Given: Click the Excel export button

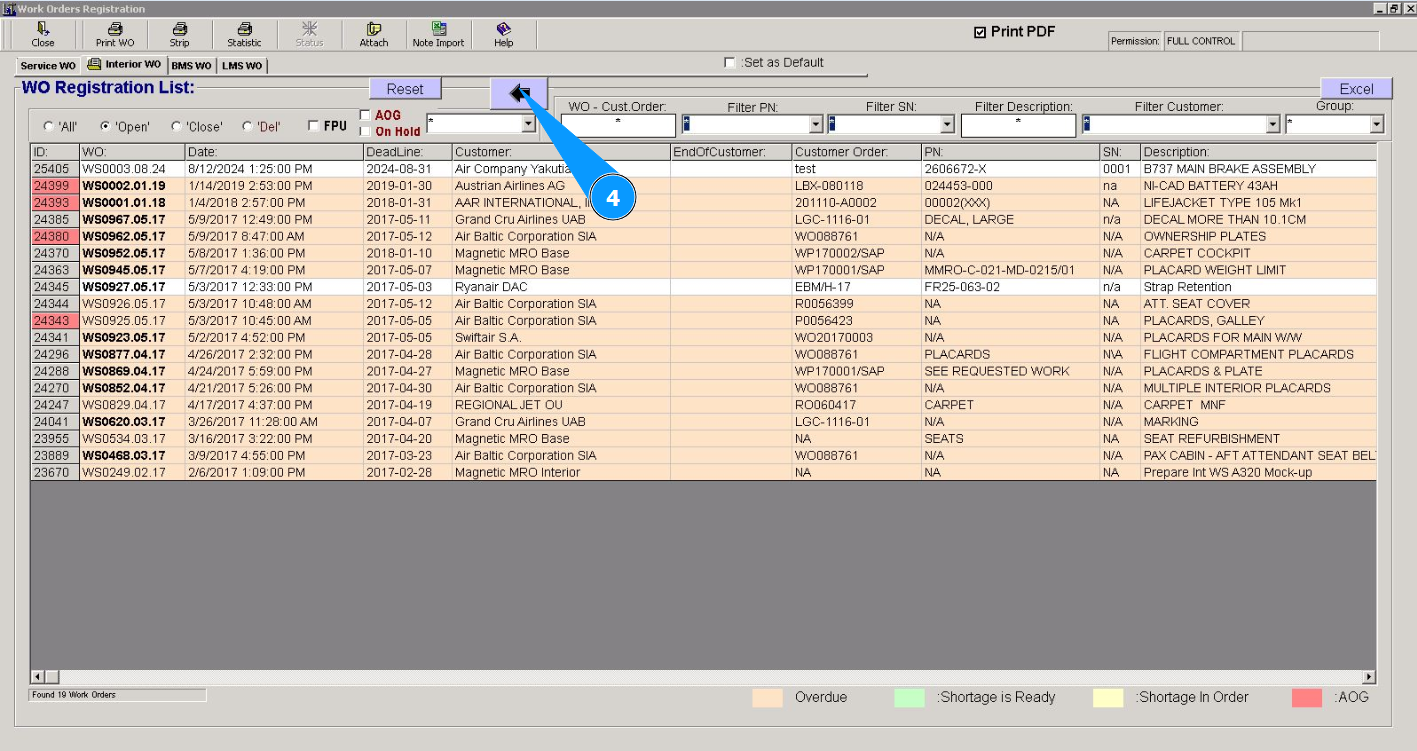Looking at the screenshot, I should point(1356,89).
